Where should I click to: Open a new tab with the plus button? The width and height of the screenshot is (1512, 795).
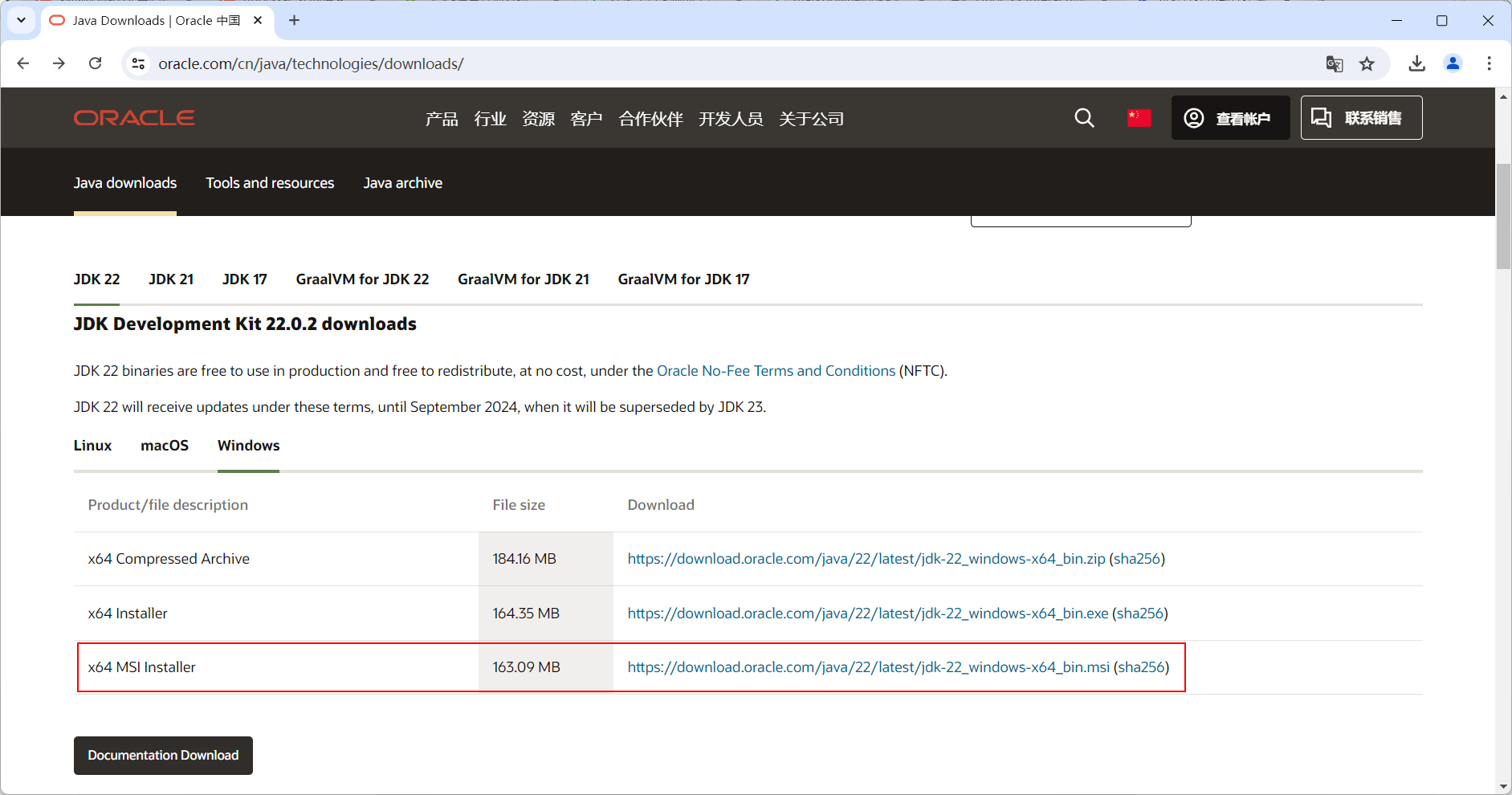(294, 20)
